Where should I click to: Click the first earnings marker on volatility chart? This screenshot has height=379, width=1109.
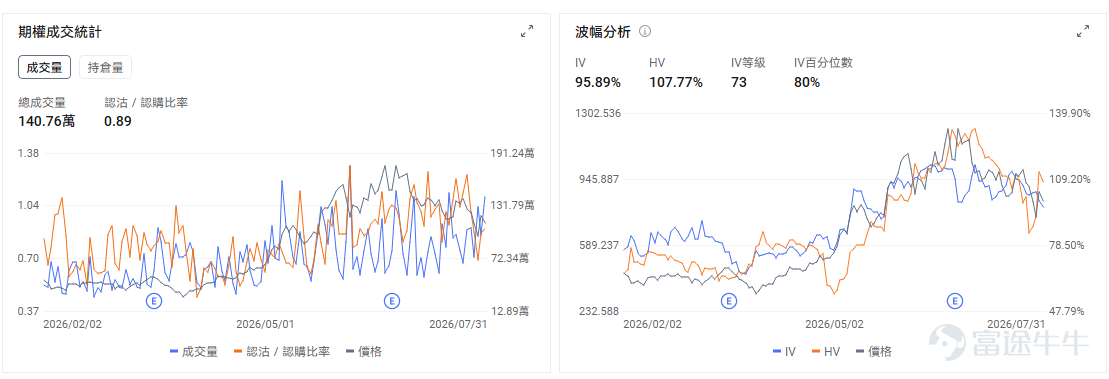pyautogui.click(x=728, y=301)
